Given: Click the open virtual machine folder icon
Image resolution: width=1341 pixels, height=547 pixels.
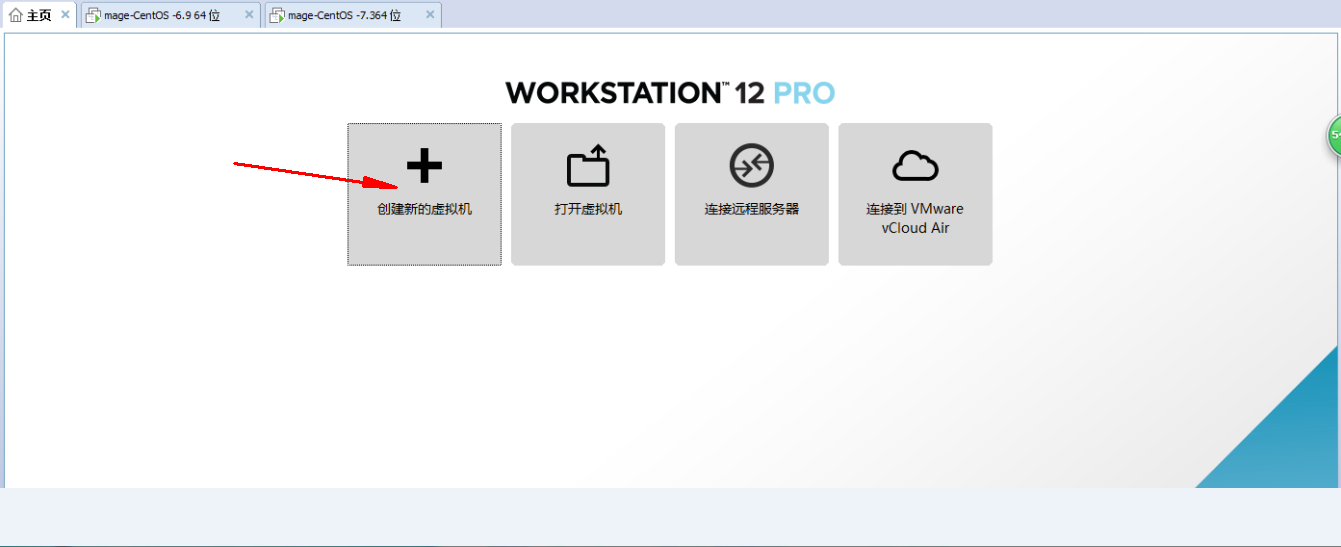Looking at the screenshot, I should coord(588,166).
